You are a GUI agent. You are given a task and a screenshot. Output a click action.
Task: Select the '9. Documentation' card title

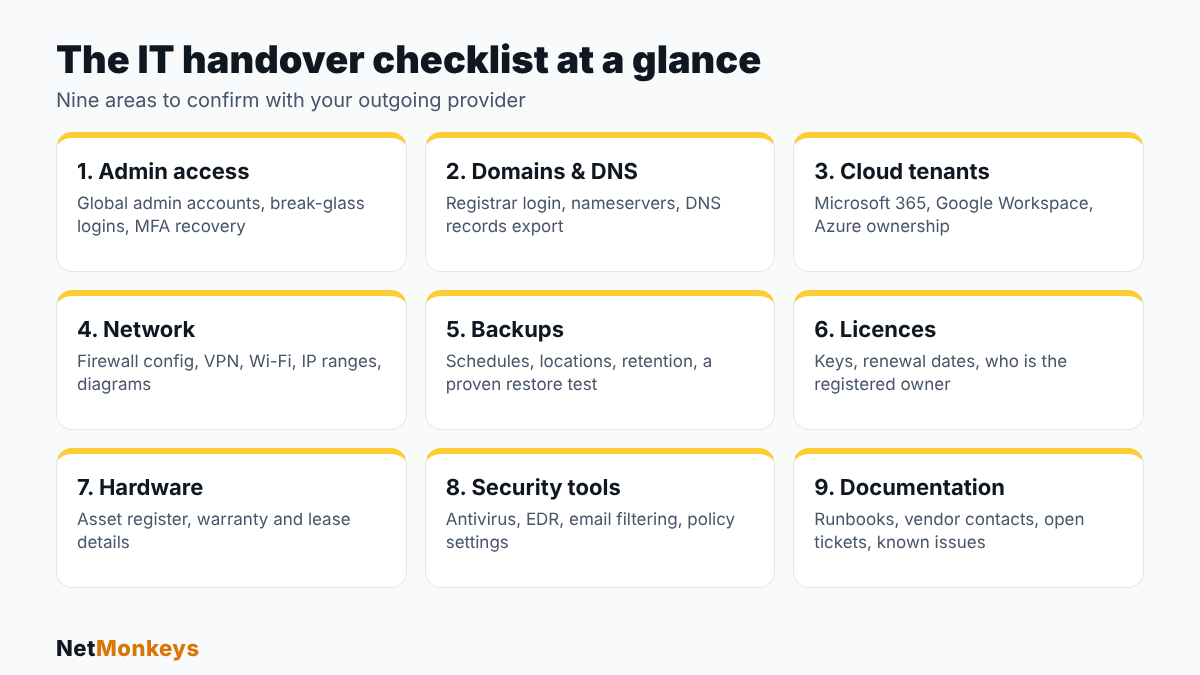(x=909, y=487)
